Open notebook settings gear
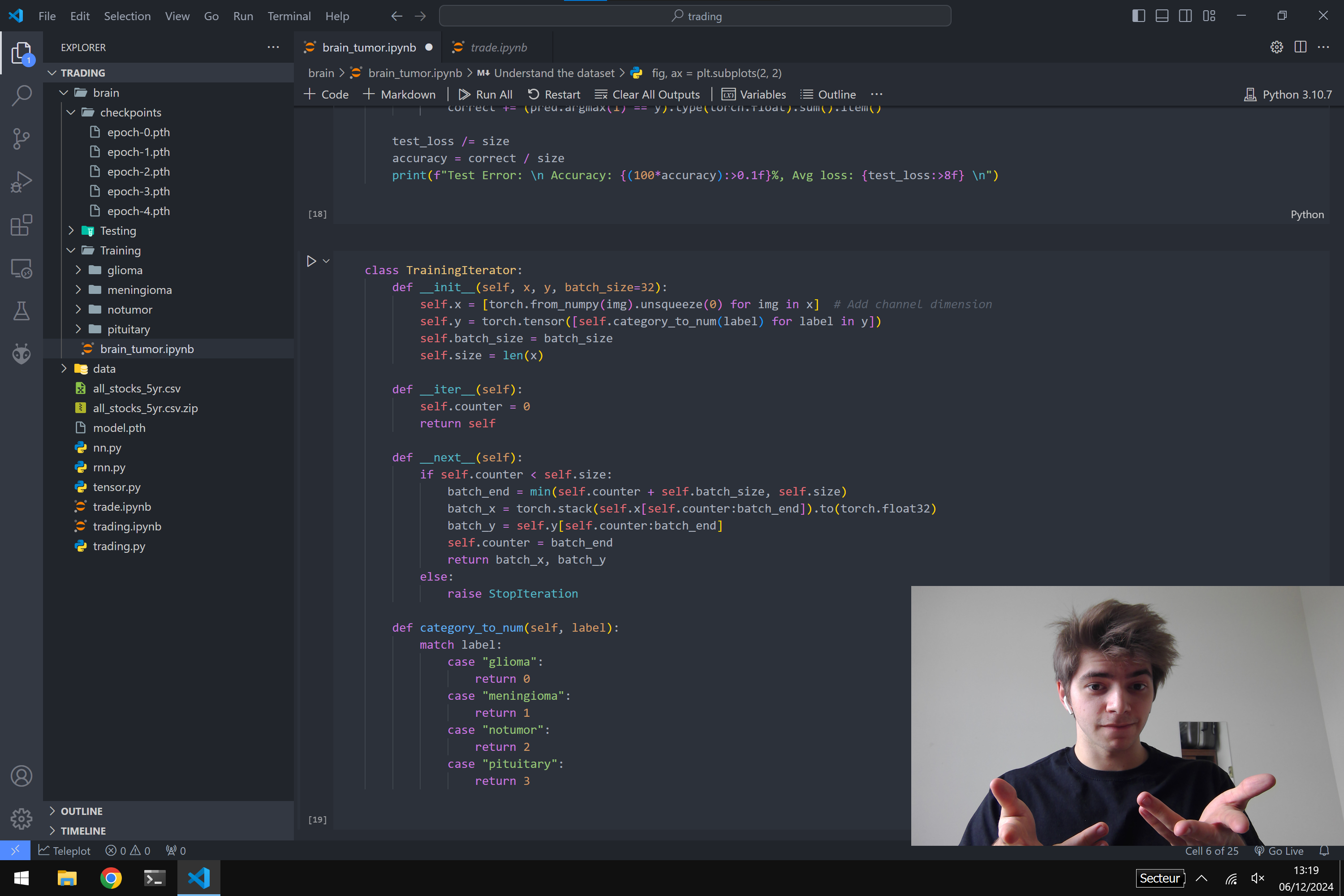Image resolution: width=1344 pixels, height=896 pixels. [1276, 47]
